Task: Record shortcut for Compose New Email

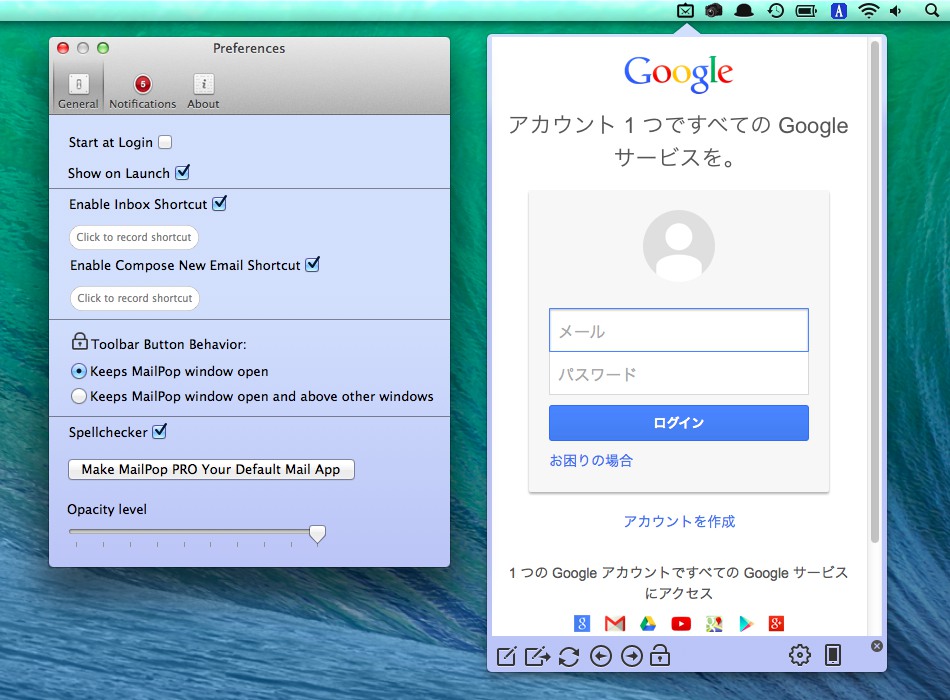Action: pyautogui.click(x=135, y=298)
